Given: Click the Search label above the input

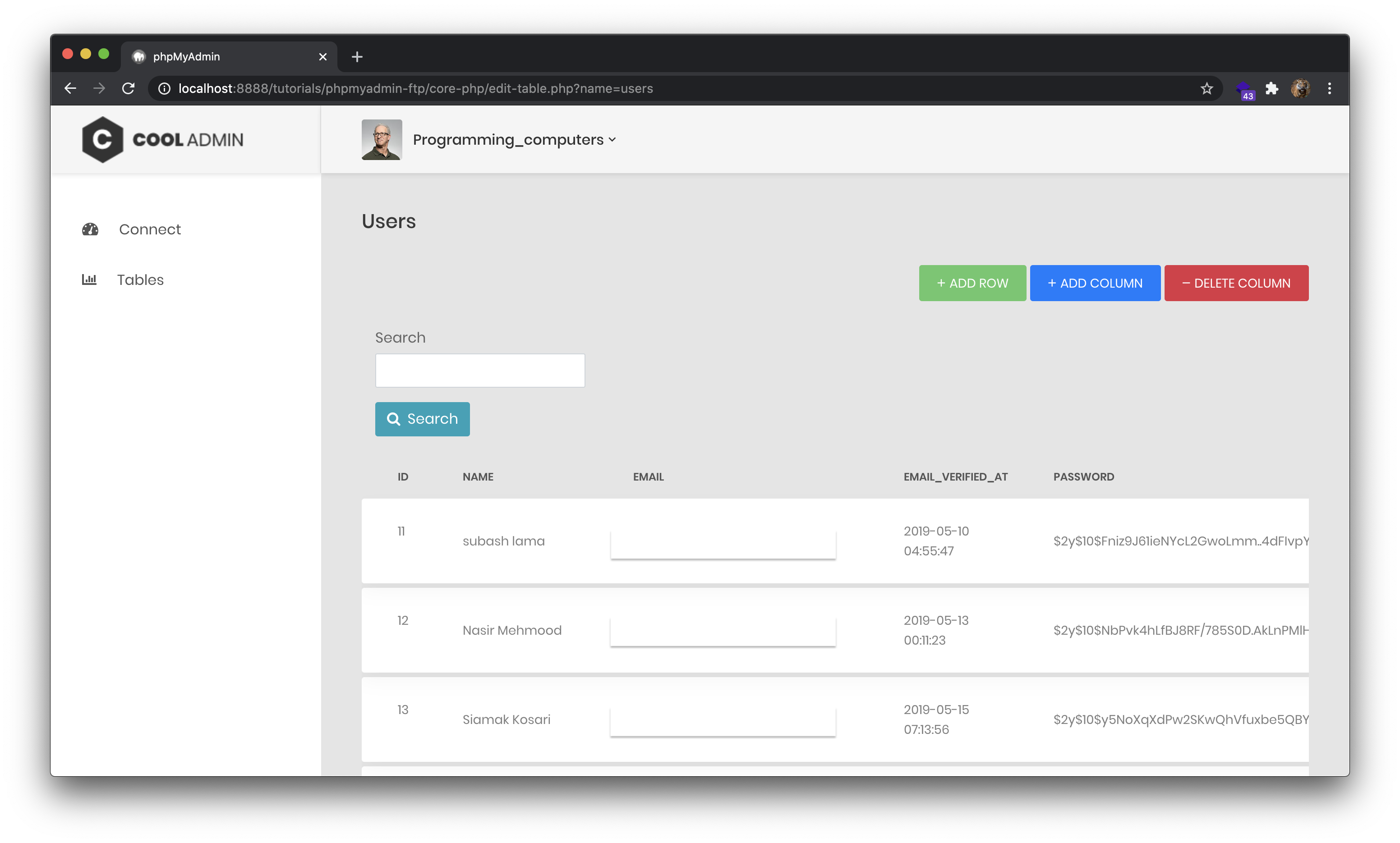Looking at the screenshot, I should point(400,338).
